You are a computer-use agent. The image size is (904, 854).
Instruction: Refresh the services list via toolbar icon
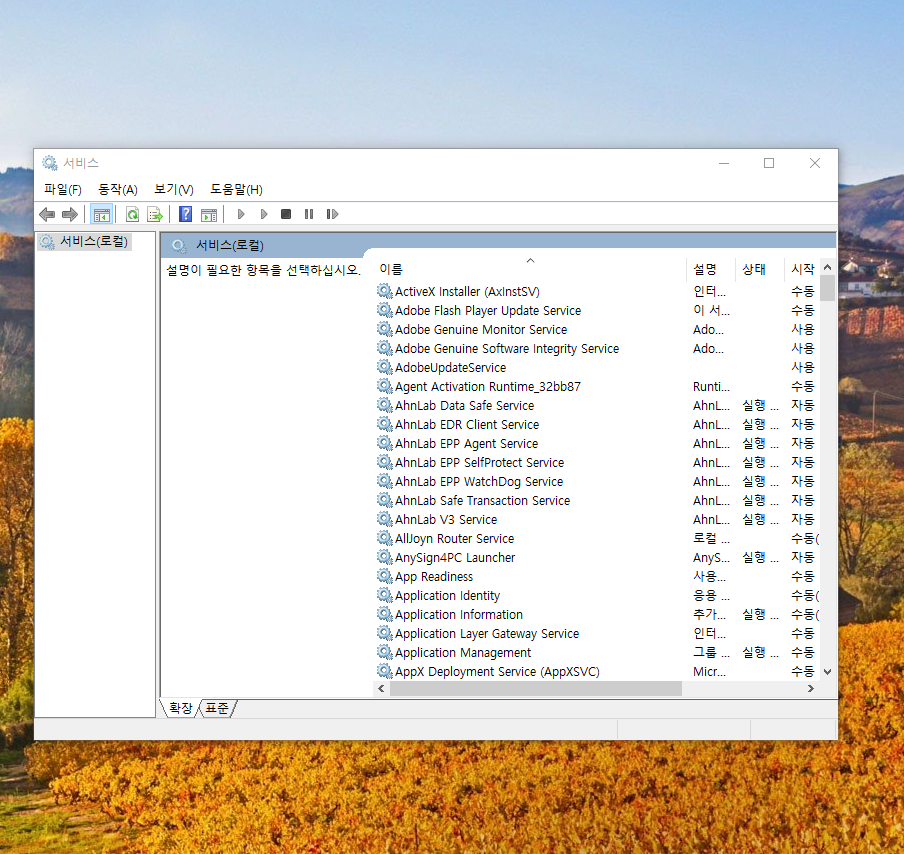133,215
